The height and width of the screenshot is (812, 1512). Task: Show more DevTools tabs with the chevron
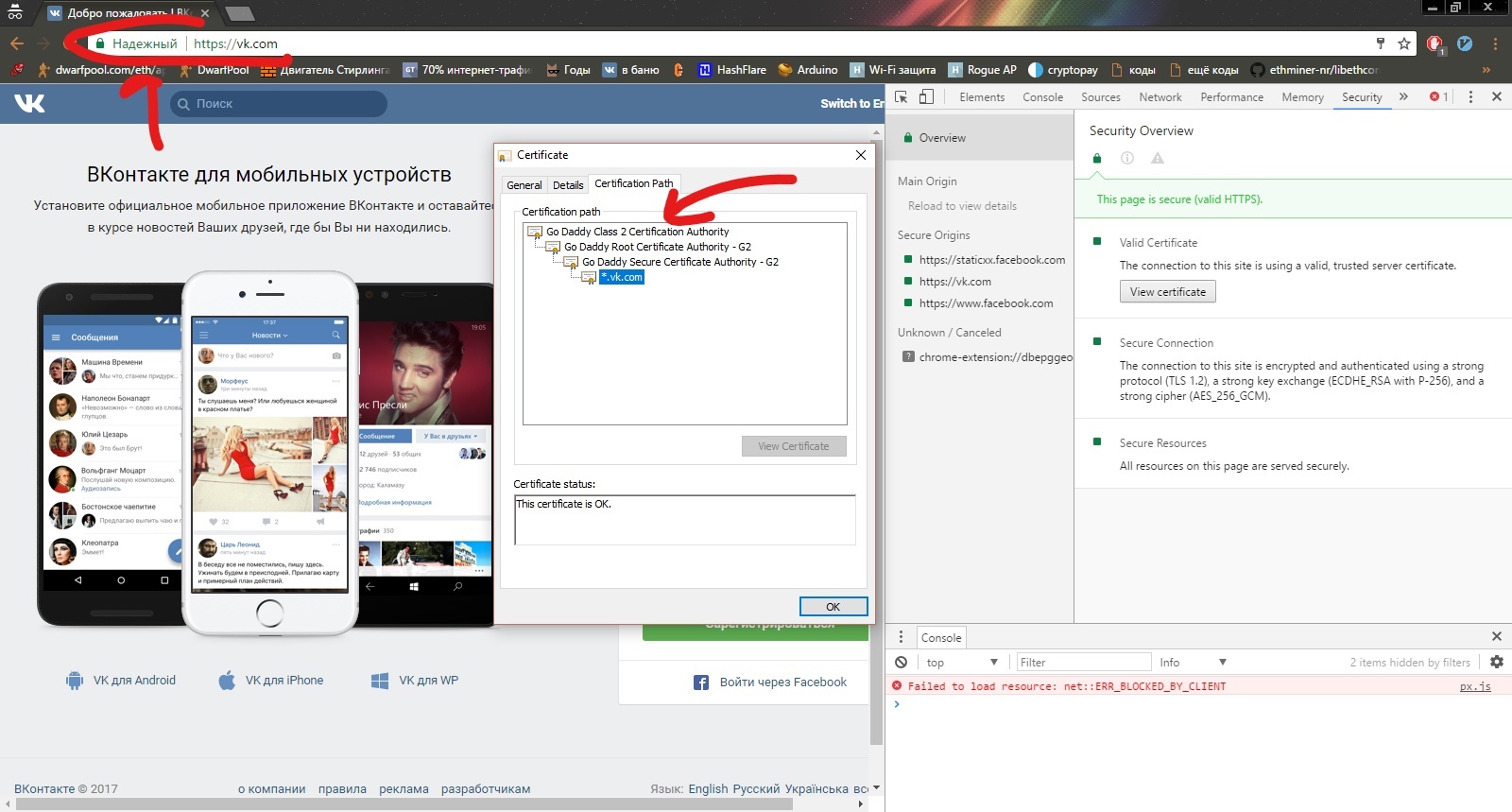pos(1403,96)
